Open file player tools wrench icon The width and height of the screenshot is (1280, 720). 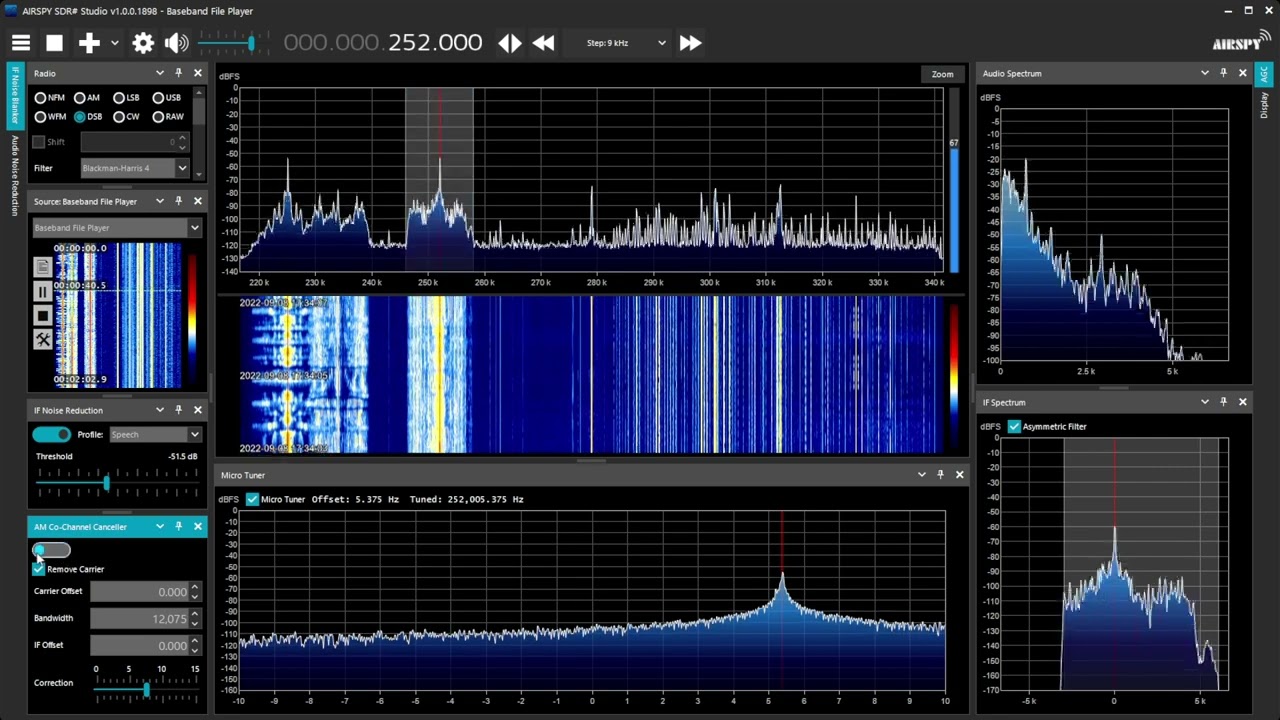[42, 340]
